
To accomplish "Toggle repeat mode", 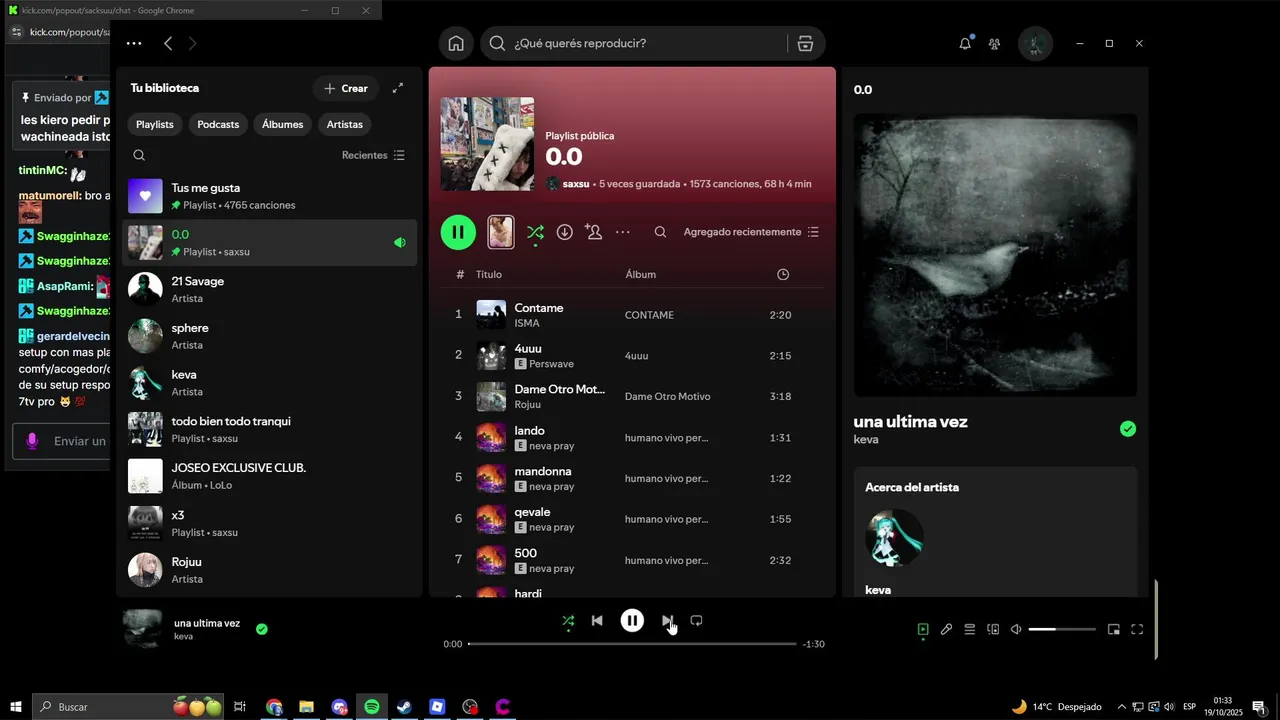I will (x=696, y=620).
